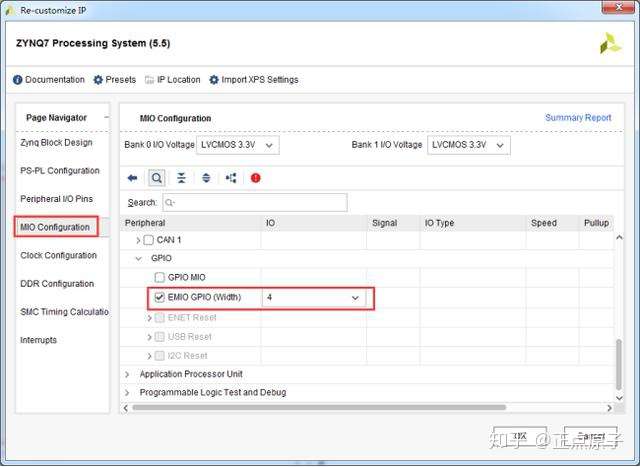
Task: Collapse the Page Navigator with minus icon
Action: pyautogui.click(x=107, y=118)
